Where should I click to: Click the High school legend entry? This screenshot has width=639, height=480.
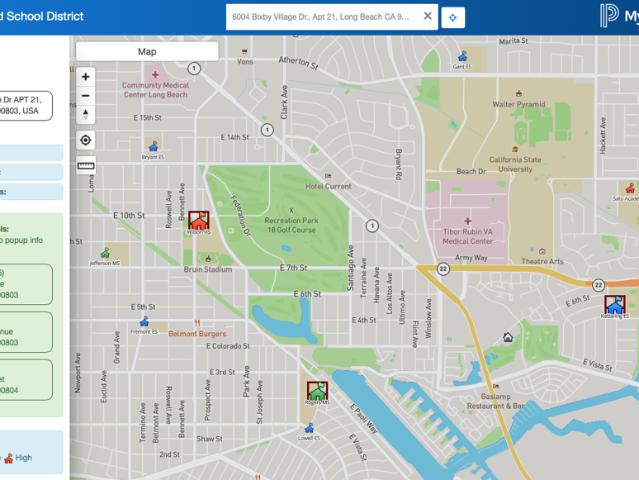pyautogui.click(x=17, y=458)
